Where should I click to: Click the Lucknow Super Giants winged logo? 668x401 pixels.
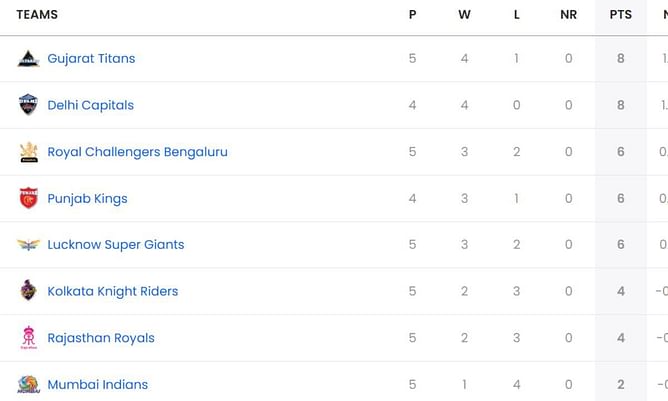coord(29,245)
